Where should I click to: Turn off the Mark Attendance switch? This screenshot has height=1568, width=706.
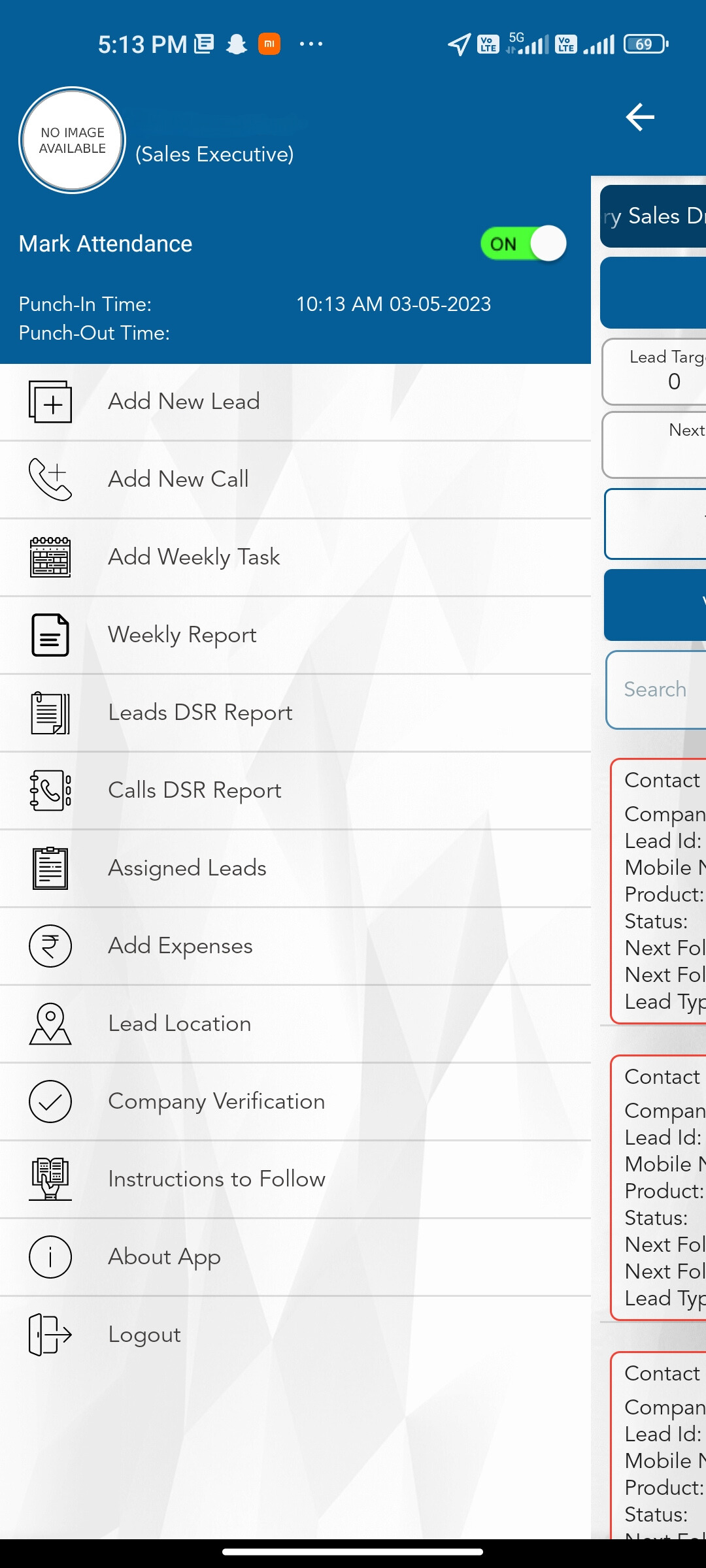(x=523, y=244)
